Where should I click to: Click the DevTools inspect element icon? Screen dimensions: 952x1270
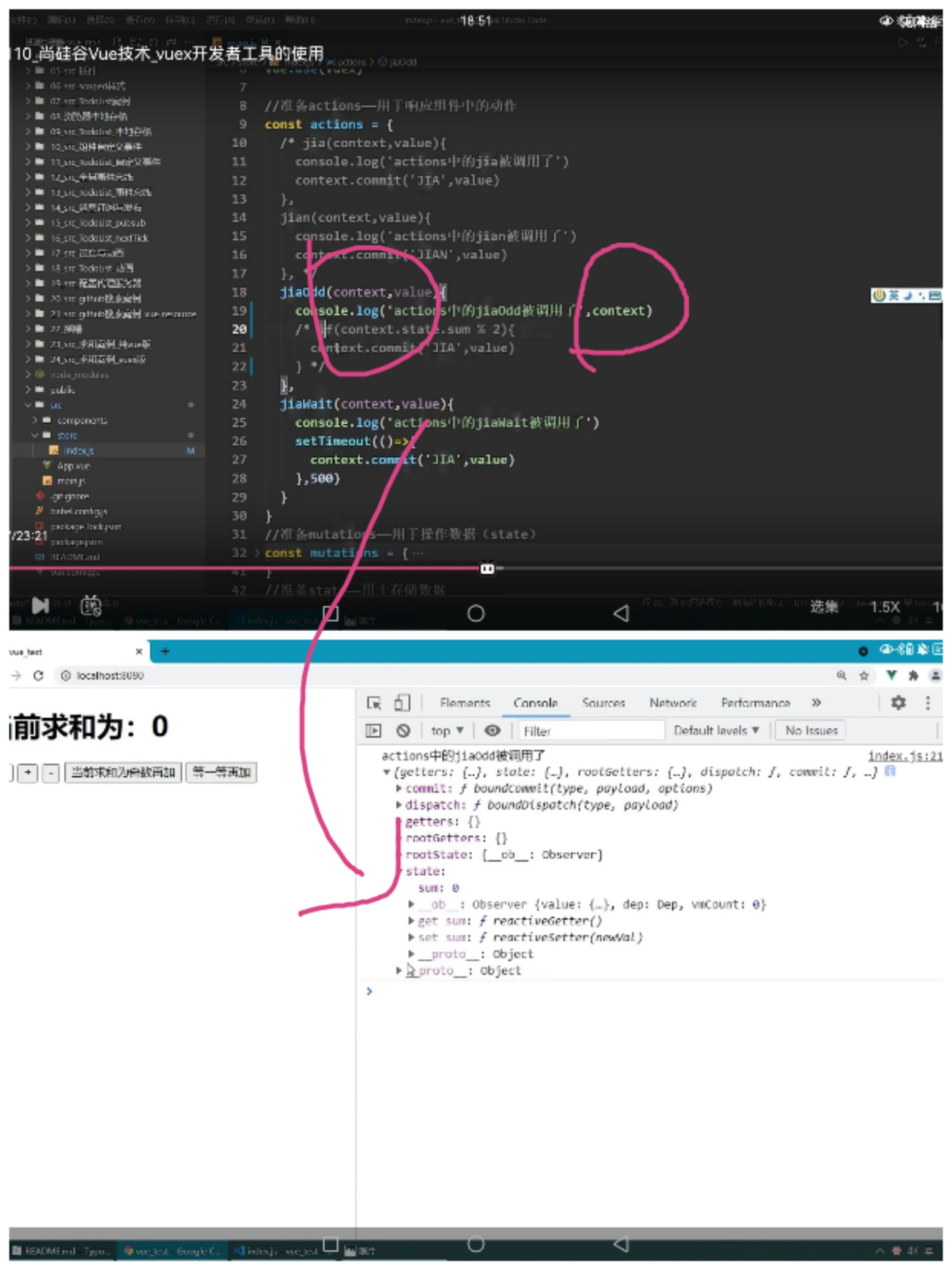tap(374, 703)
